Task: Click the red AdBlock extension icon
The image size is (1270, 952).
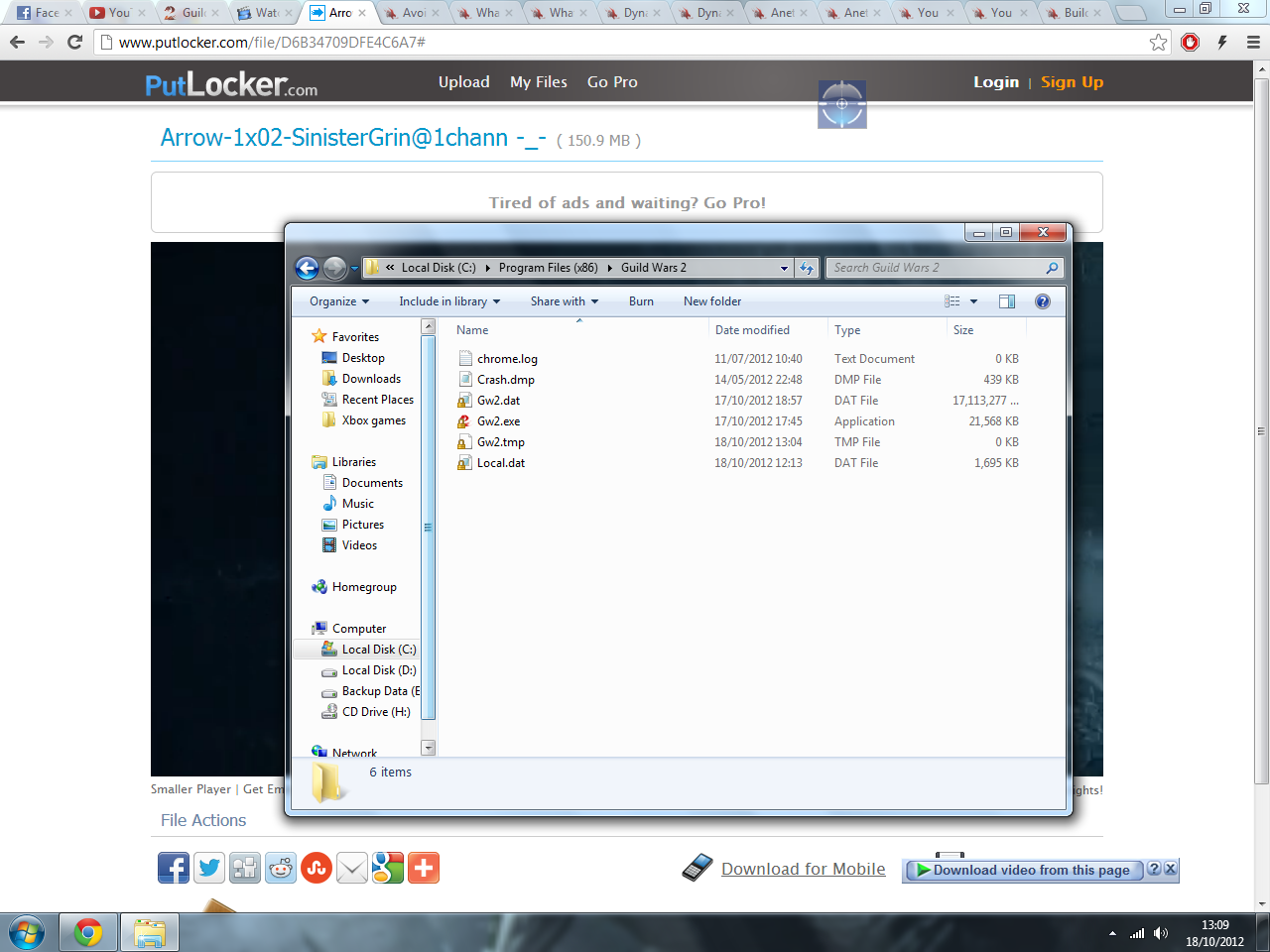Action: [x=1191, y=42]
